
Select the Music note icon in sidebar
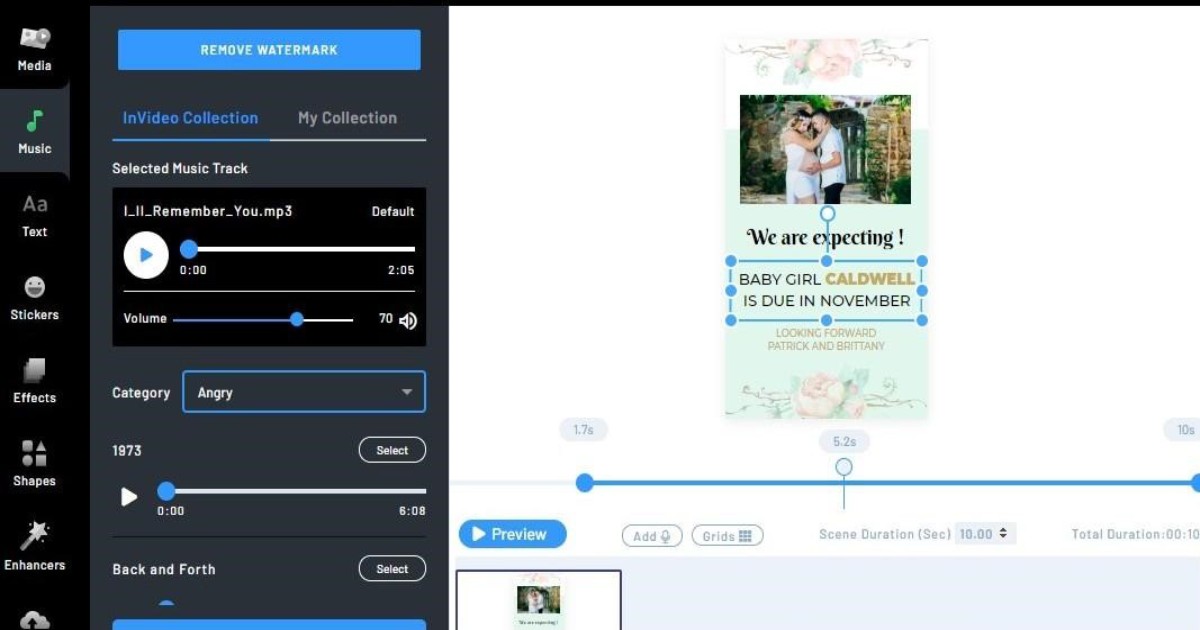click(x=34, y=122)
